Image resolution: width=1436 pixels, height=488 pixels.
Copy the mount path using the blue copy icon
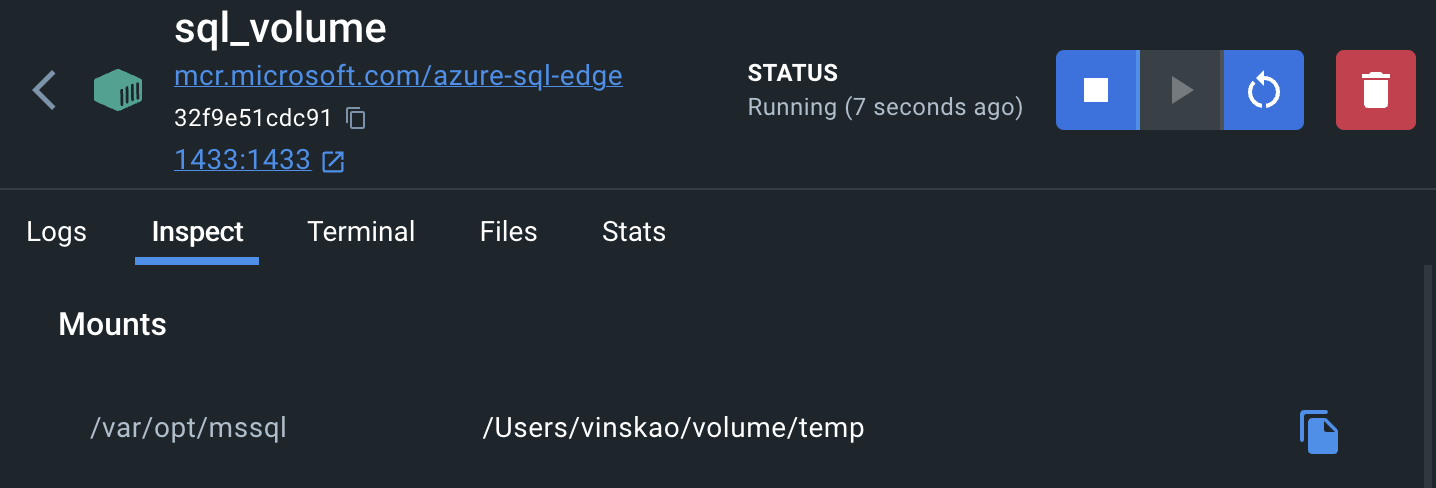click(x=1318, y=431)
